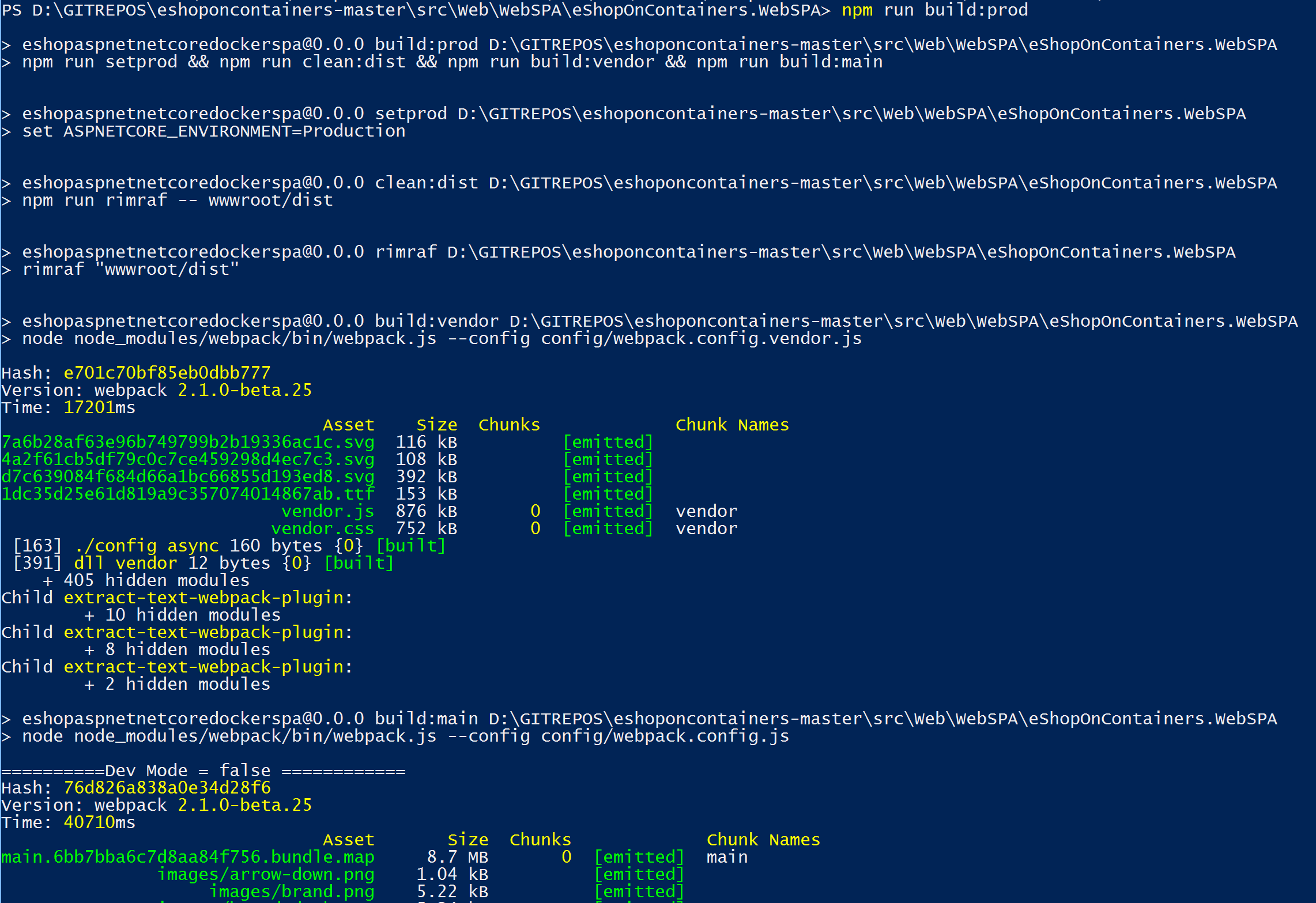Click the vendor.css asset name

point(322,528)
